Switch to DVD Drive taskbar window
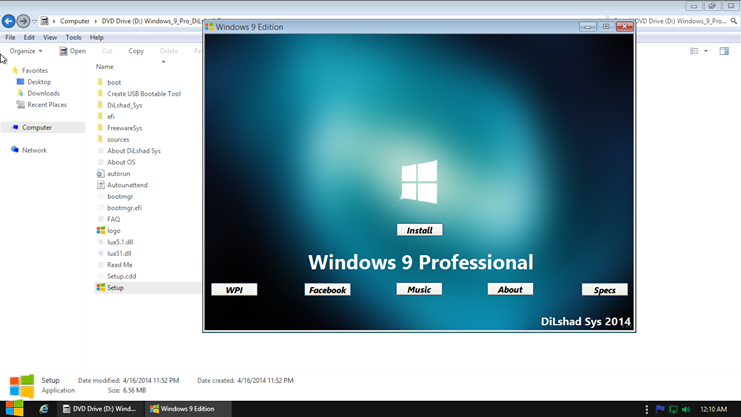The image size is (741, 417). 100,409
